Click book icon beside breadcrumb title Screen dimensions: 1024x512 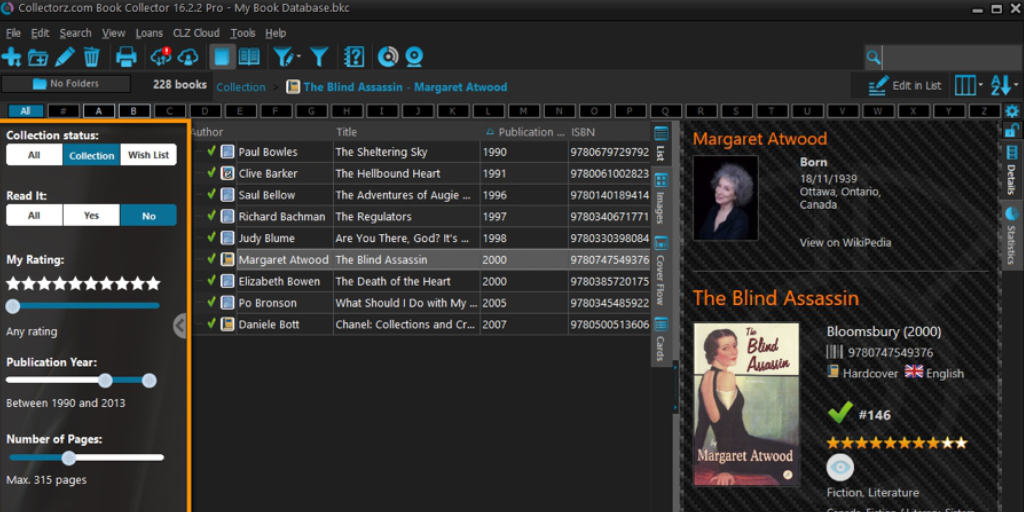tap(293, 87)
